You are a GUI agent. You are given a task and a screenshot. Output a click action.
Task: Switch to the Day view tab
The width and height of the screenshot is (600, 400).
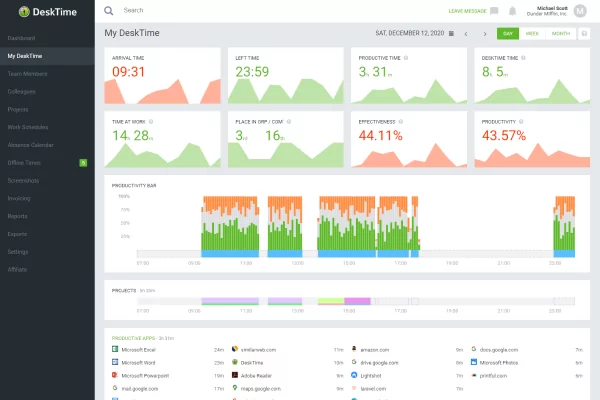tap(508, 34)
